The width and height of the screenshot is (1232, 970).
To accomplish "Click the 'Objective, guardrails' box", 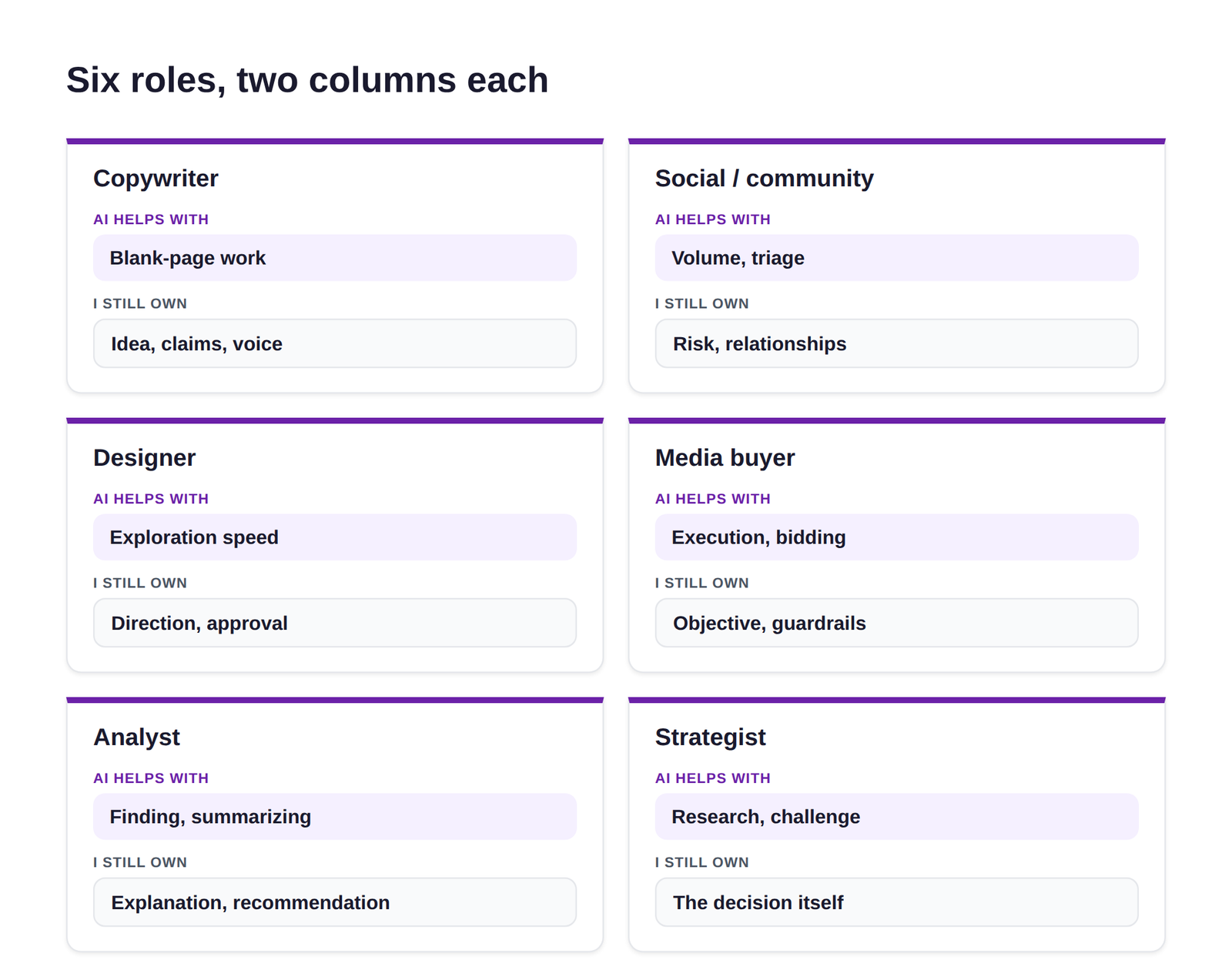I will [897, 623].
